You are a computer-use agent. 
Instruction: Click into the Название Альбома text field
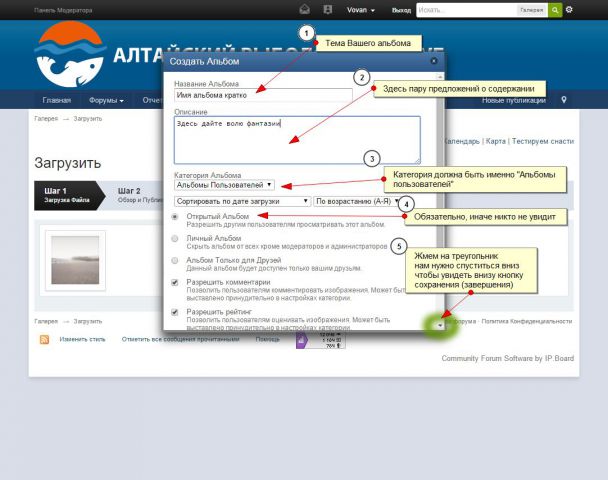point(262,95)
